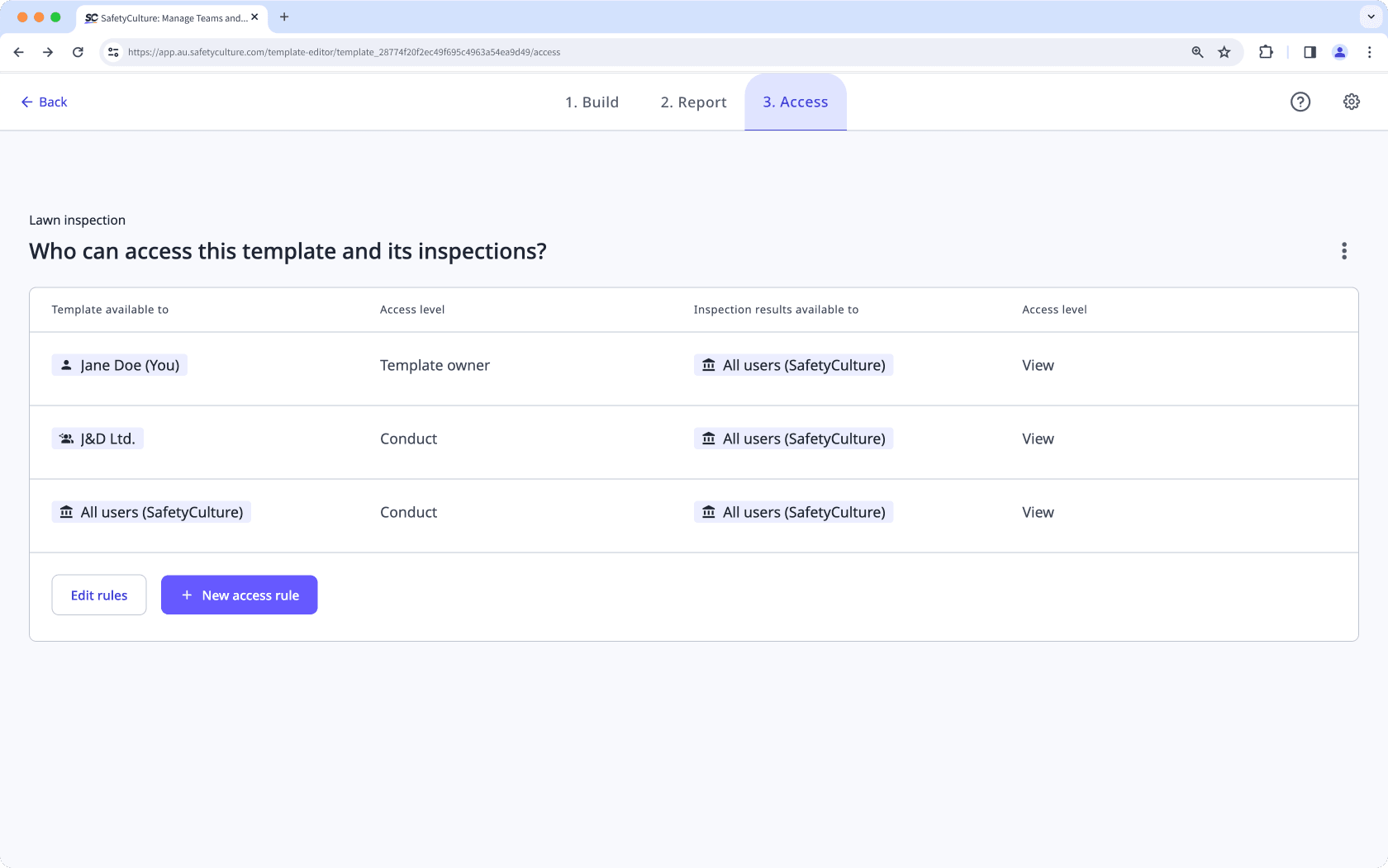Switch to the 2. Report tab

[693, 102]
